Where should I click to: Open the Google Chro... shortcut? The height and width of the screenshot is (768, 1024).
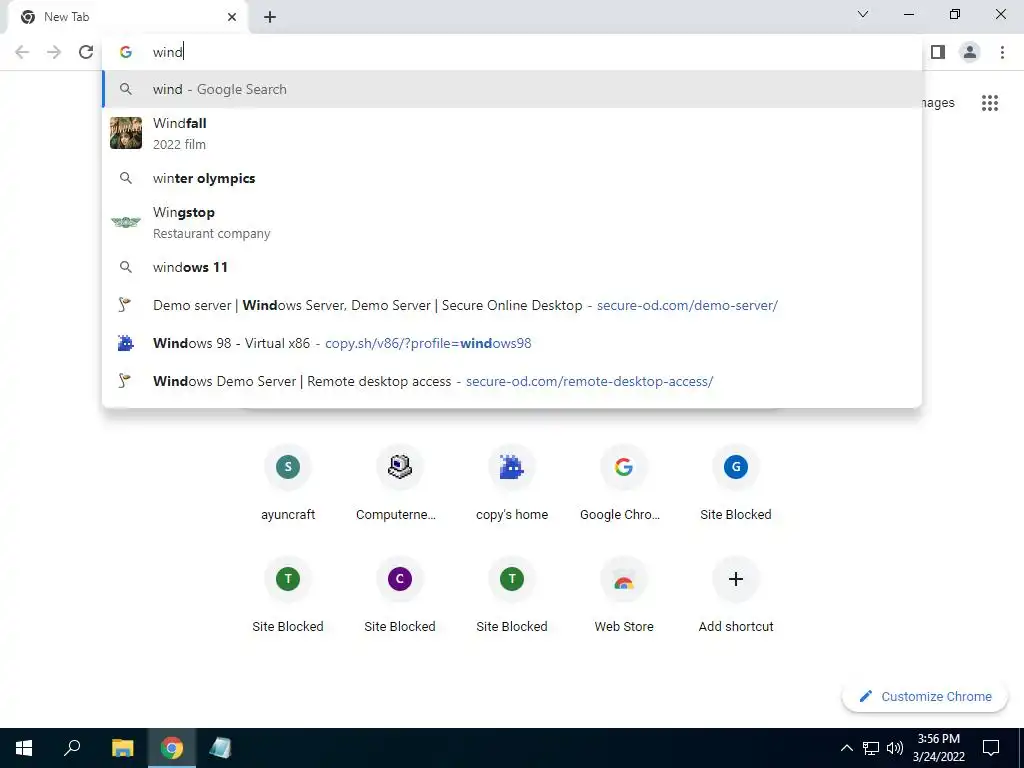point(624,483)
